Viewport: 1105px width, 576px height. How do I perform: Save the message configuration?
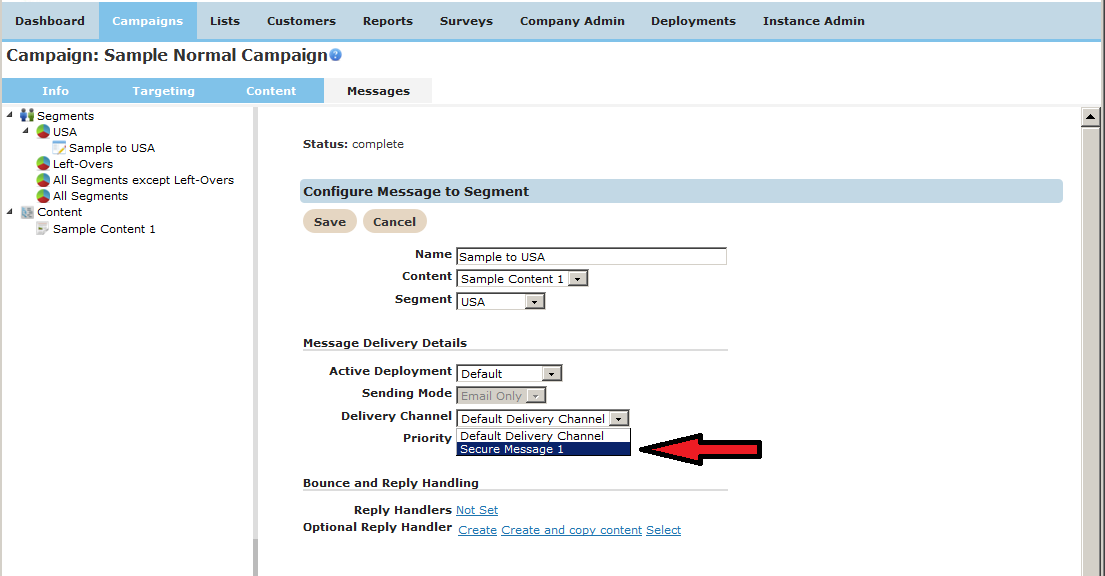point(330,222)
